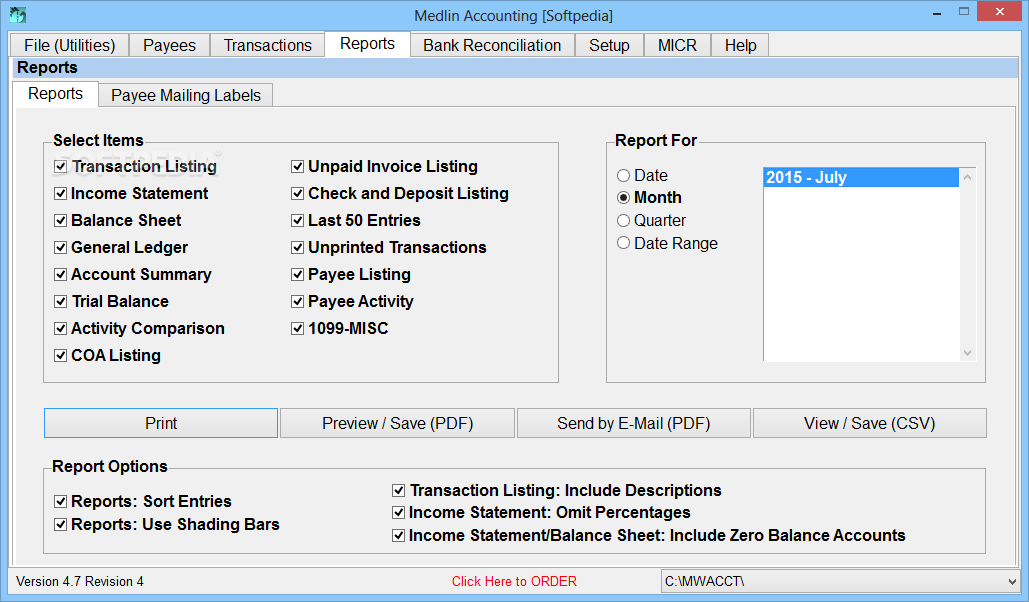Toggle Reports: Sort Entries option

tap(60, 502)
